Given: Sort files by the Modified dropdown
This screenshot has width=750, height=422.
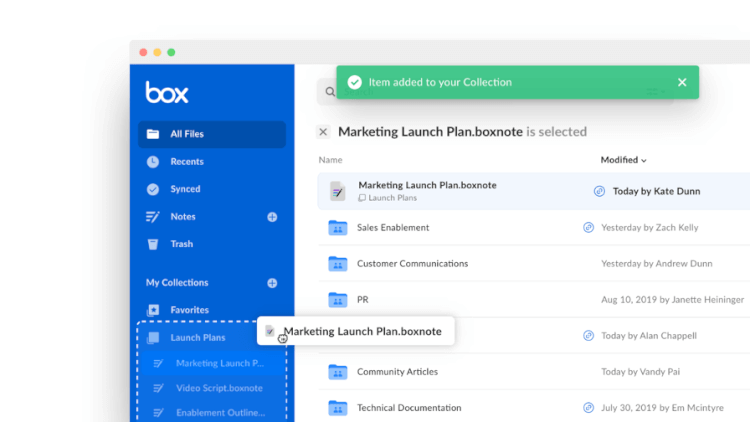Looking at the screenshot, I should [x=623, y=160].
